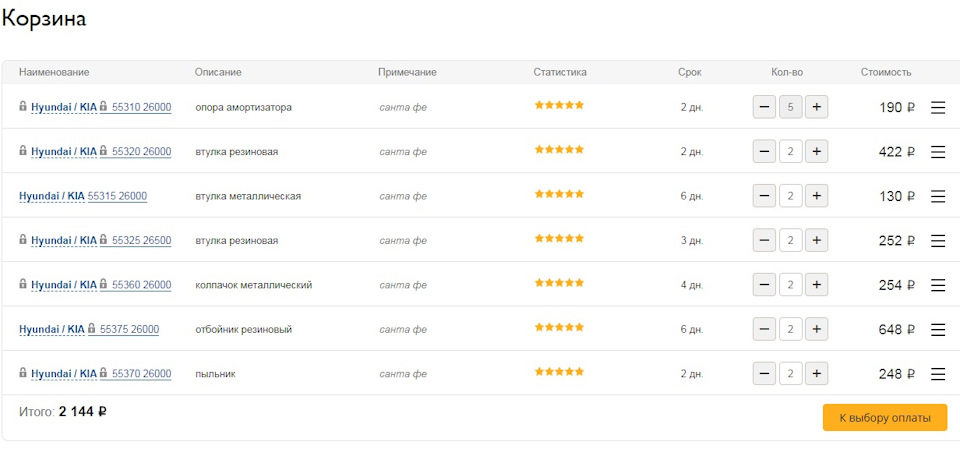Screen dimensions: 960x449
Task: Open part number link 55315 26000
Action: (x=117, y=196)
